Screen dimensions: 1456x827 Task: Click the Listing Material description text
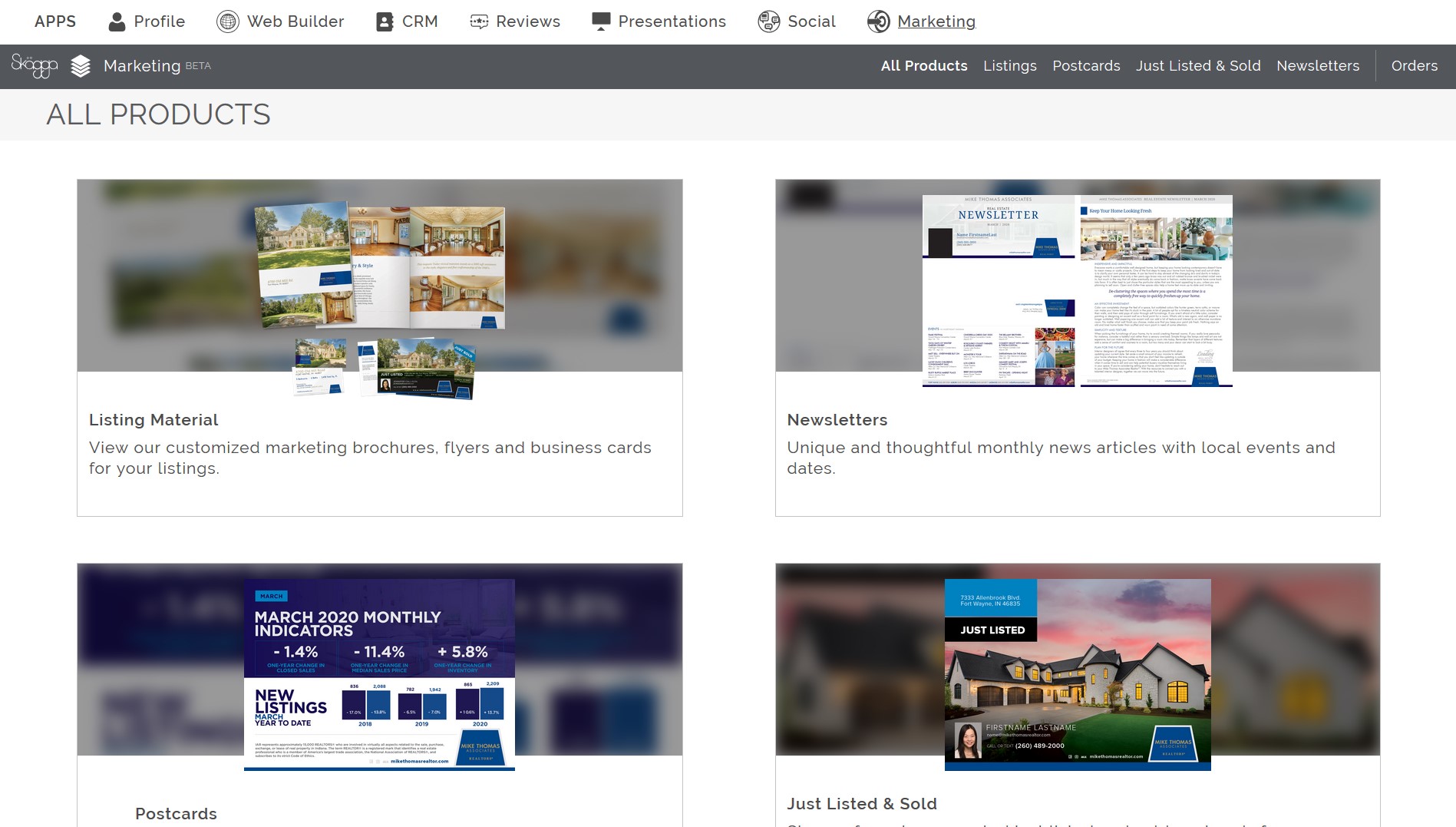370,458
